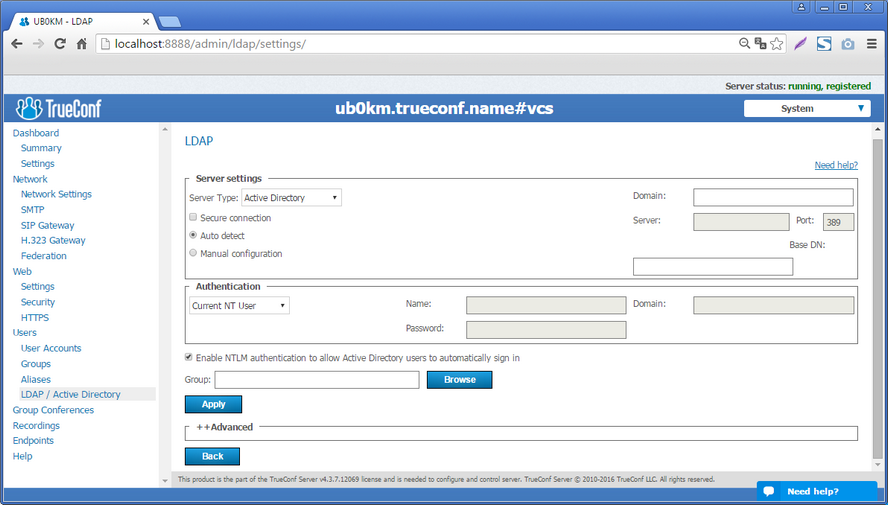
Task: Bookmark this page with the star
Action: (776, 44)
